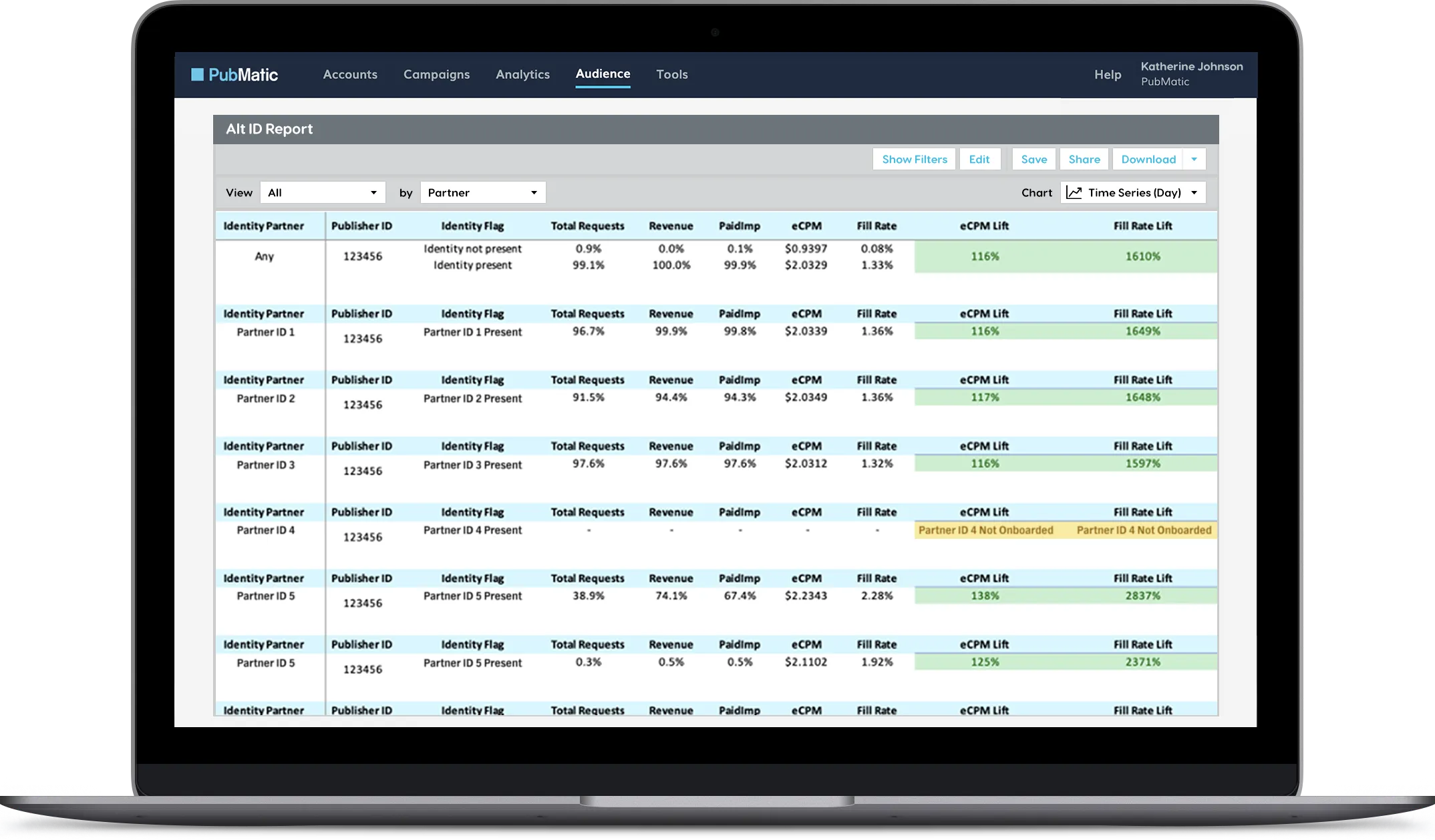Save the Alt ID report
Screen dimensions: 1435x840
click(x=1033, y=159)
